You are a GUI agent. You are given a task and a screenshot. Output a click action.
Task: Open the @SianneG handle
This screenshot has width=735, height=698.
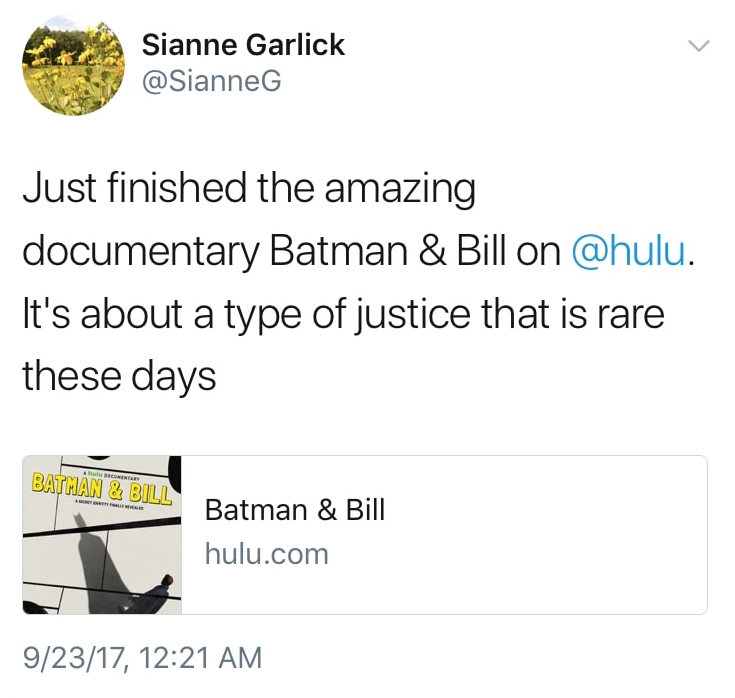click(x=211, y=82)
